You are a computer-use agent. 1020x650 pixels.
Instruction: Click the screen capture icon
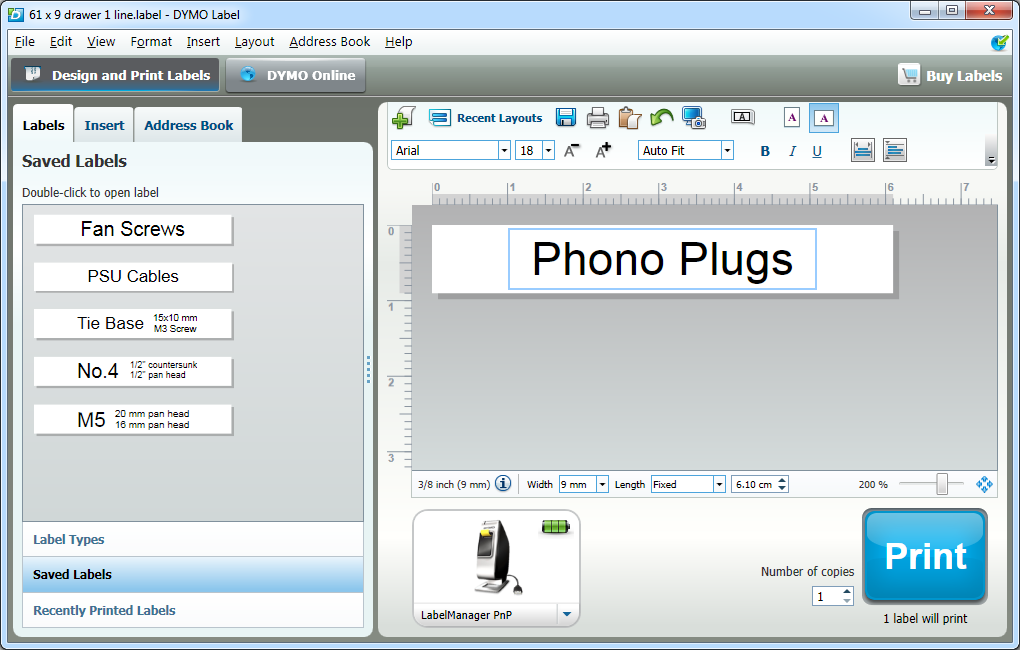click(x=693, y=118)
